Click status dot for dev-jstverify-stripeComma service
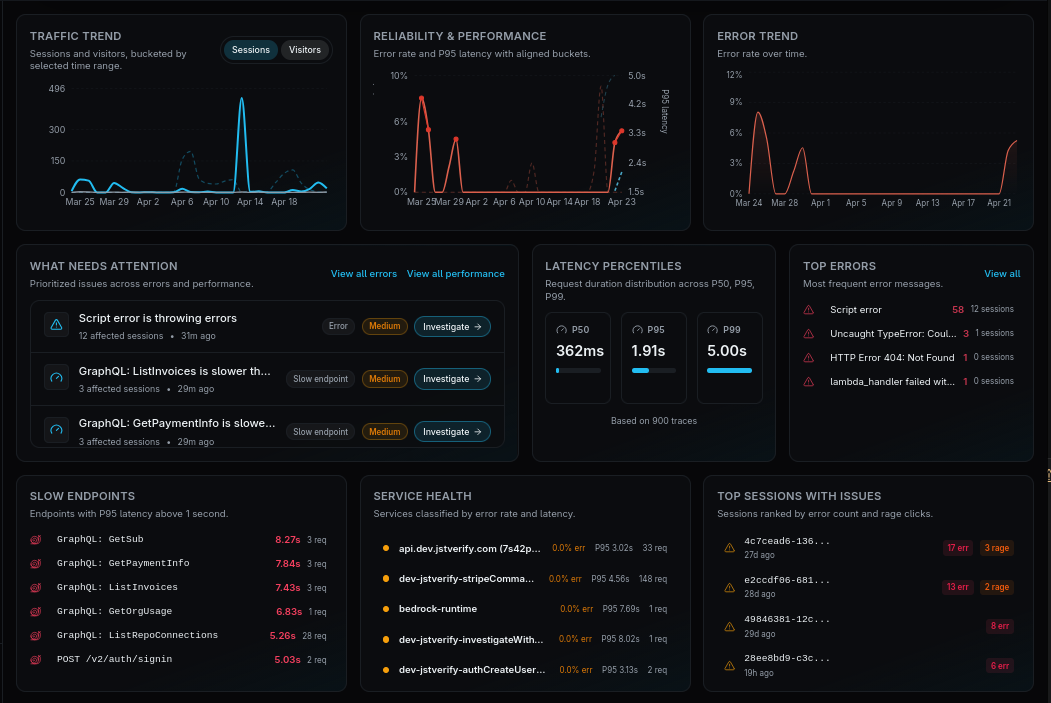This screenshot has width=1051, height=703. (386, 578)
